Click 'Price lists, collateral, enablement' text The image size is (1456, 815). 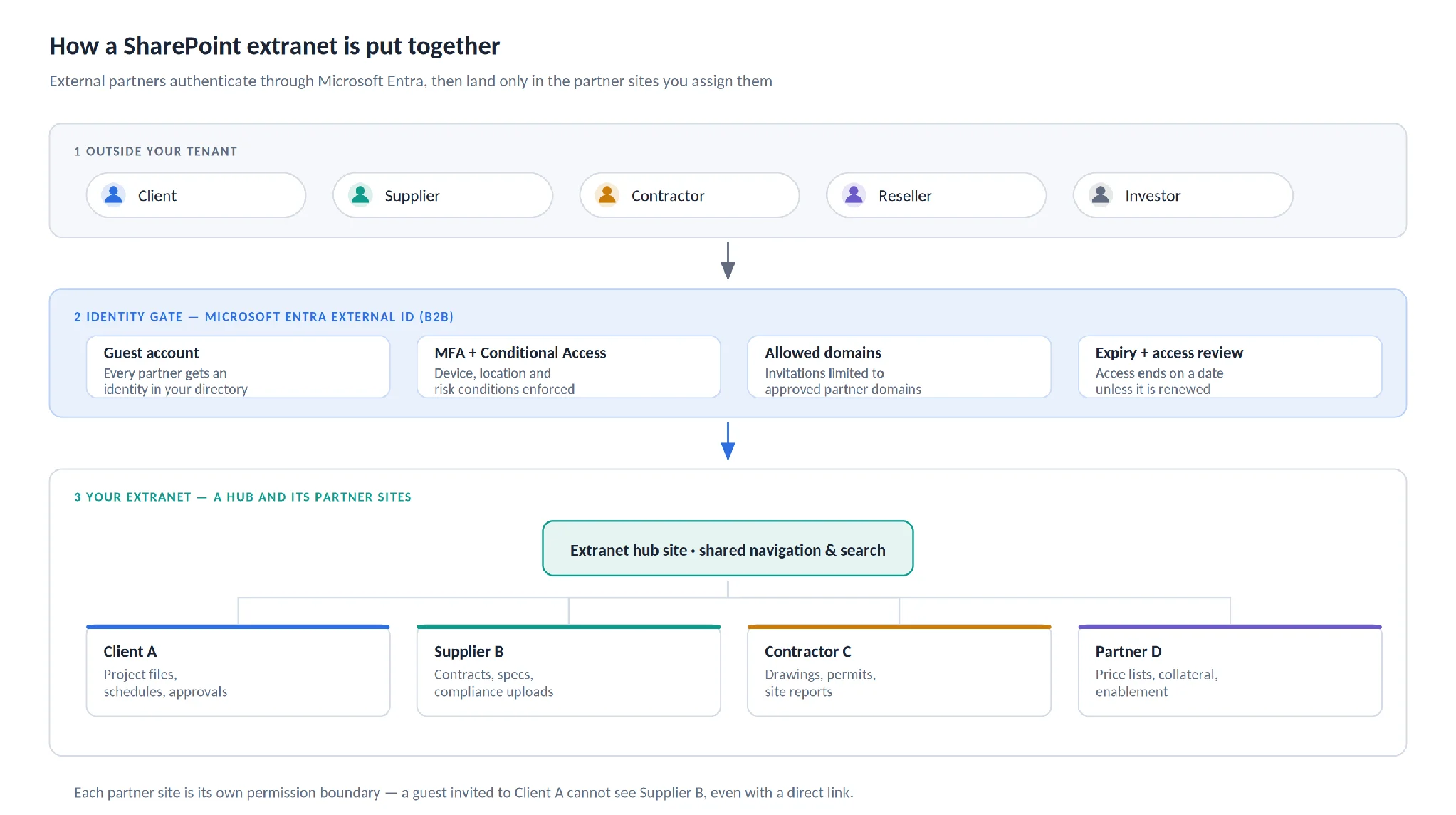pos(1156,683)
